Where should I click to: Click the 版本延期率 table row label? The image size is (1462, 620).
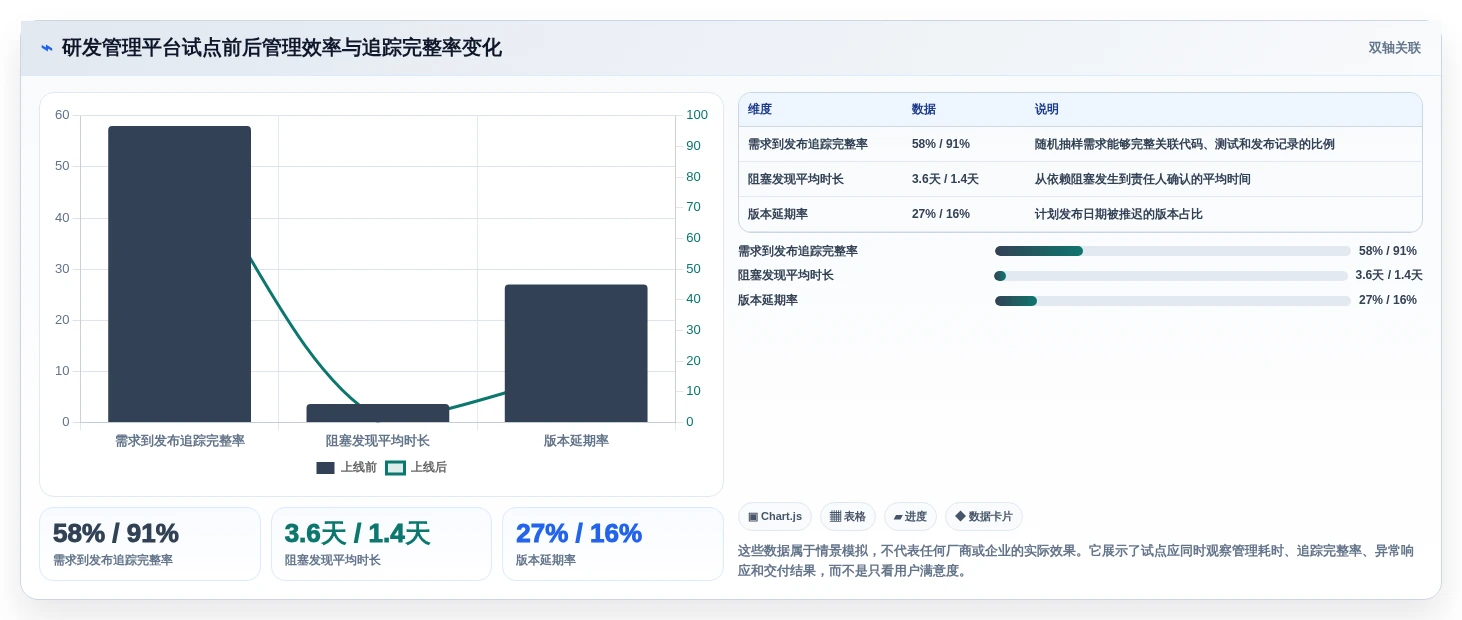click(778, 214)
